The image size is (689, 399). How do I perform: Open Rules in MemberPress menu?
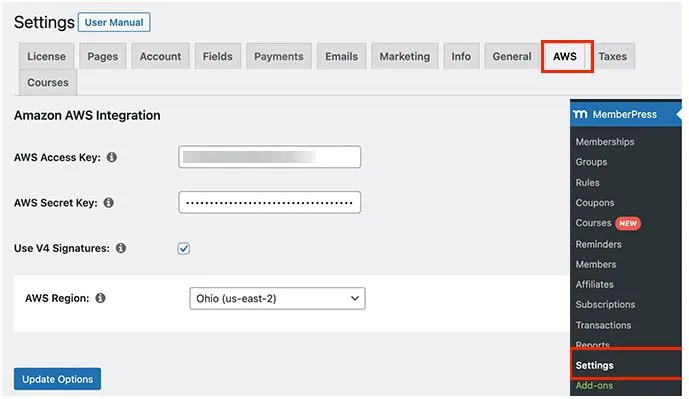tap(587, 182)
